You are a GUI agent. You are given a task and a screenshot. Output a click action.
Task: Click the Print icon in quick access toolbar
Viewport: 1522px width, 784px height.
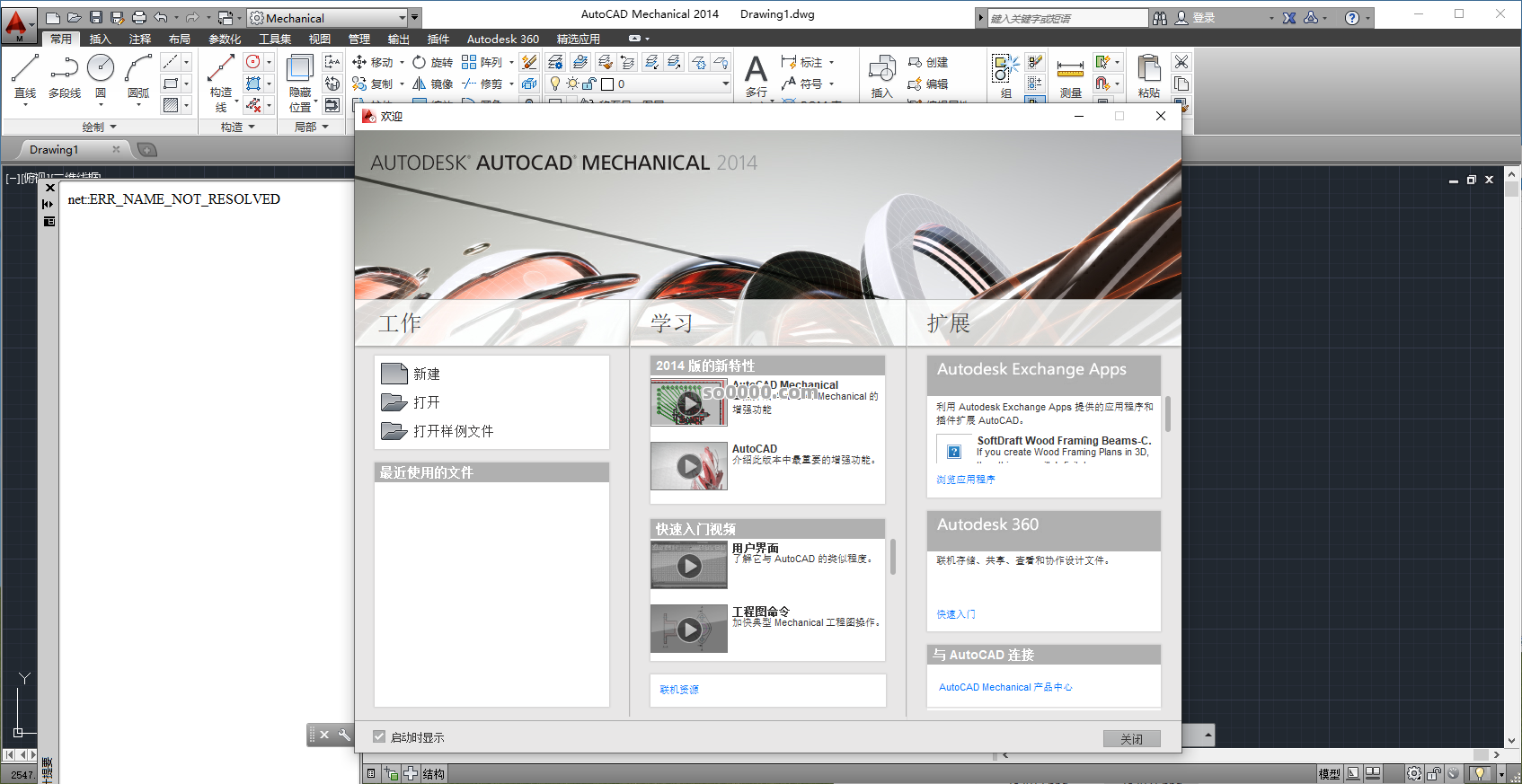tap(139, 18)
